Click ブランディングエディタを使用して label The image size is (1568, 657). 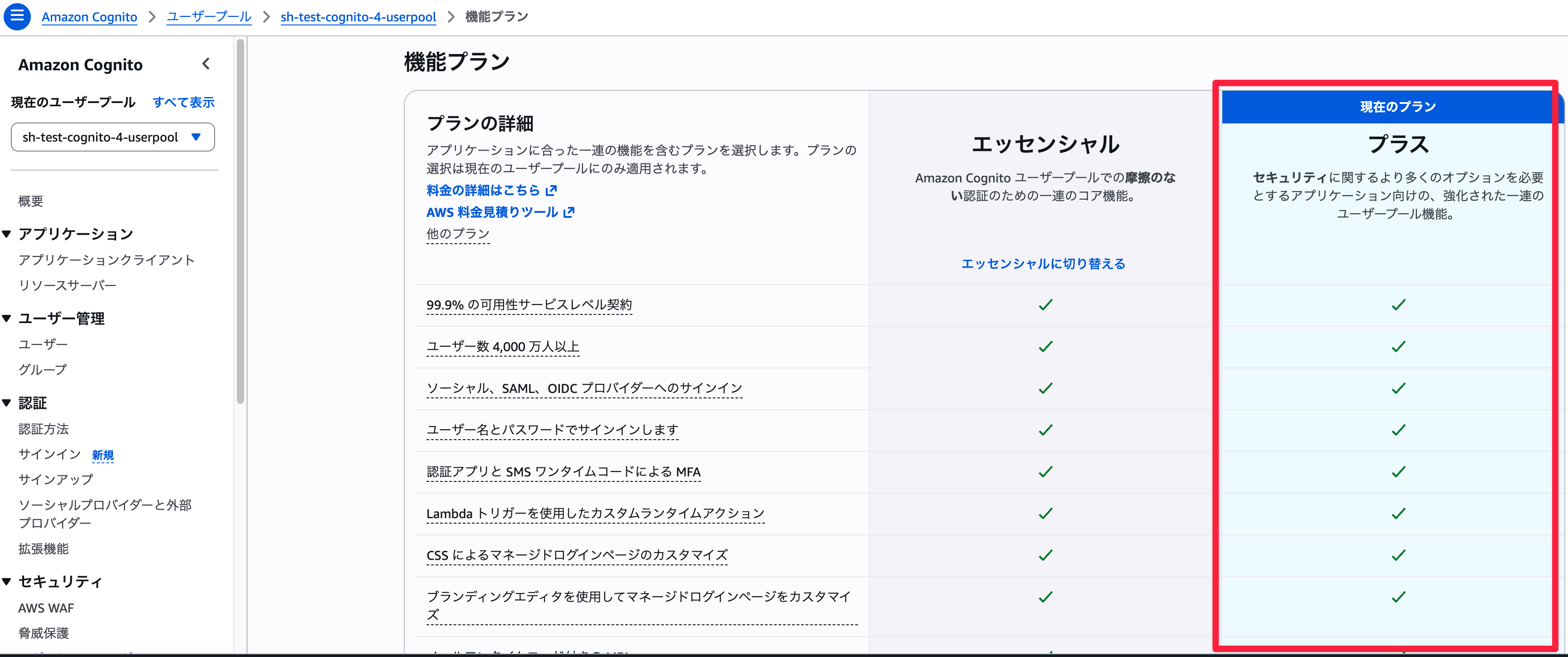(x=642, y=606)
